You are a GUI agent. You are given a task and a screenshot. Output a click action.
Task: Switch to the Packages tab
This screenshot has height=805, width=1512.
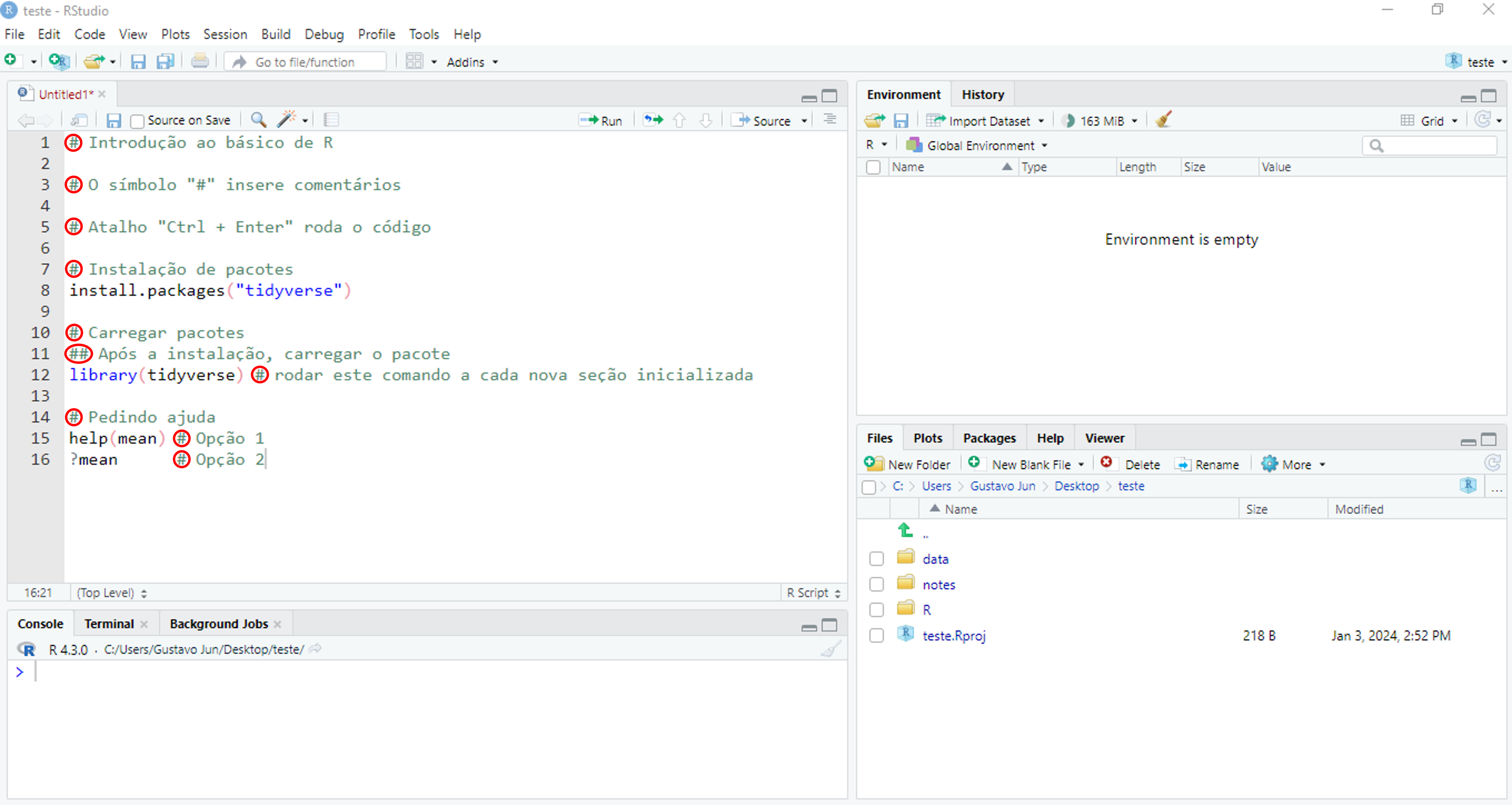[989, 438]
